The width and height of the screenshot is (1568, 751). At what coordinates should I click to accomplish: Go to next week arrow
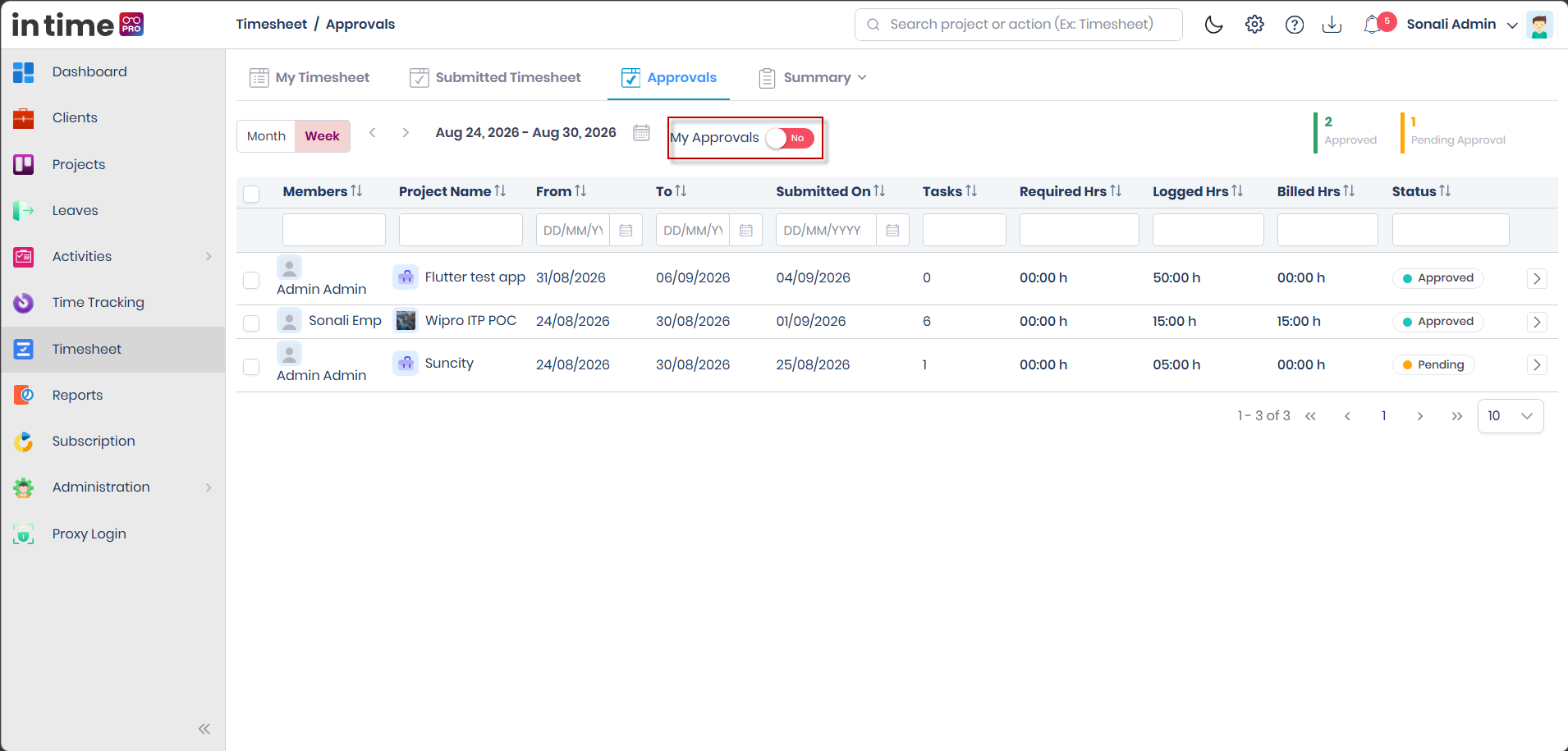[406, 132]
